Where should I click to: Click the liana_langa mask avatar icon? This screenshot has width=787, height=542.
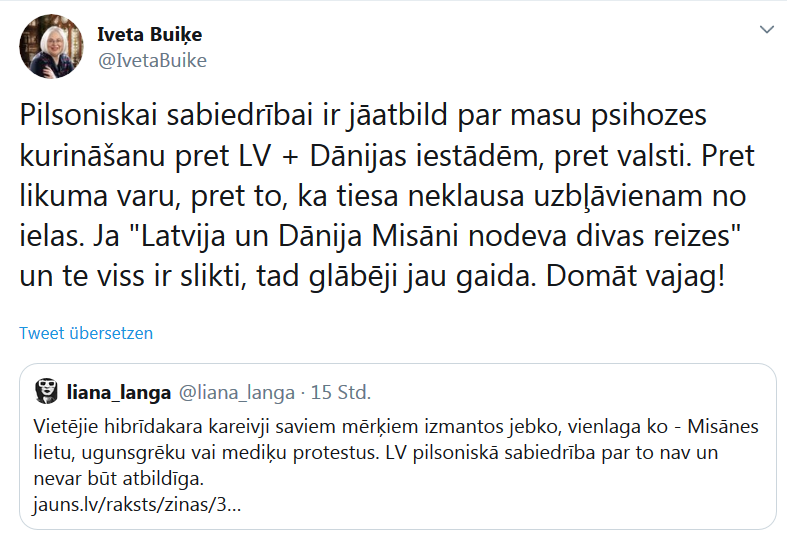pos(45,391)
